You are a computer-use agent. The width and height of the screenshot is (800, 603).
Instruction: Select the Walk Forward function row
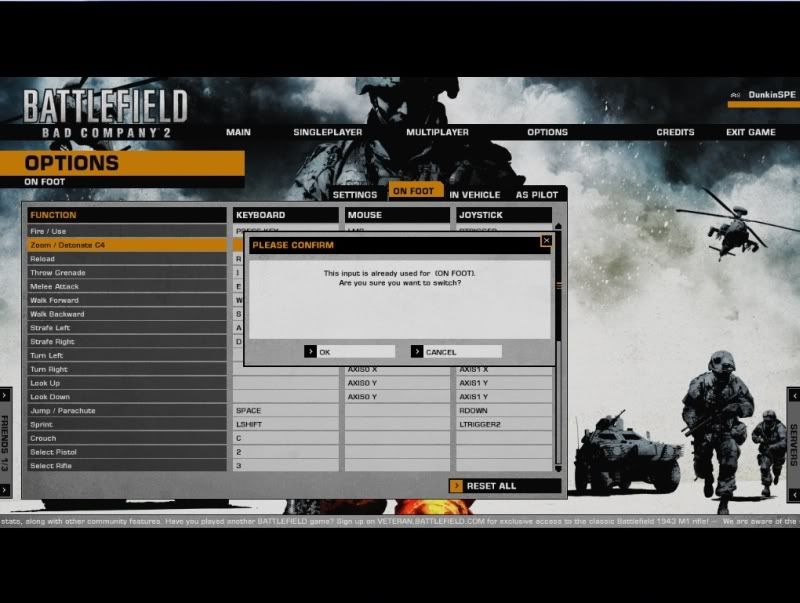tap(127, 300)
